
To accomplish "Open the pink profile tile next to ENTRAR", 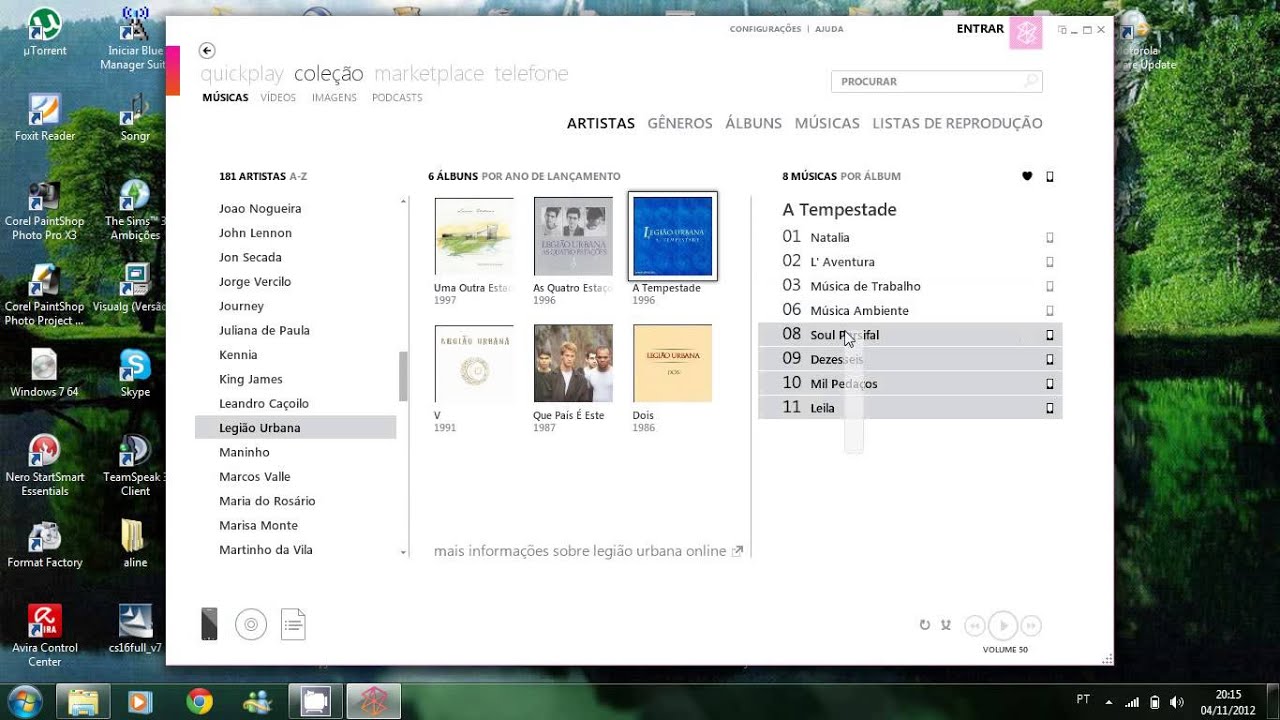I will coord(1026,33).
